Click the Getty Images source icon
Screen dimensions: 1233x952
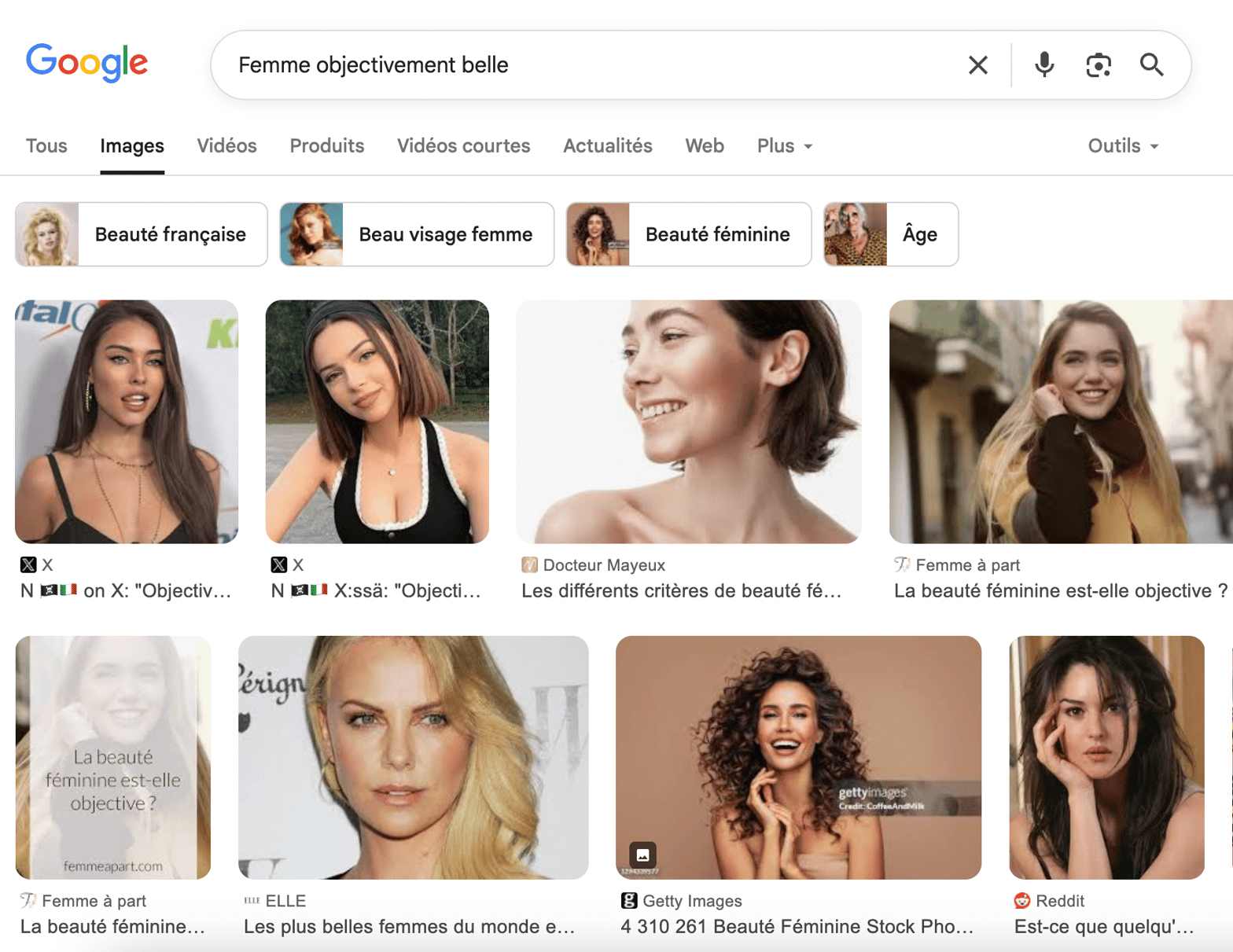click(629, 901)
